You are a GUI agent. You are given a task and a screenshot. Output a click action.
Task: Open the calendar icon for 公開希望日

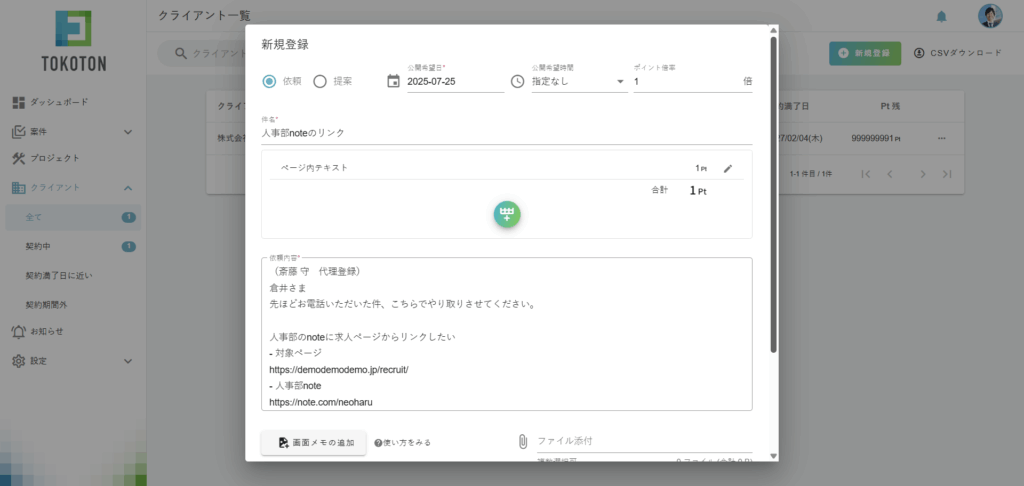[393, 81]
